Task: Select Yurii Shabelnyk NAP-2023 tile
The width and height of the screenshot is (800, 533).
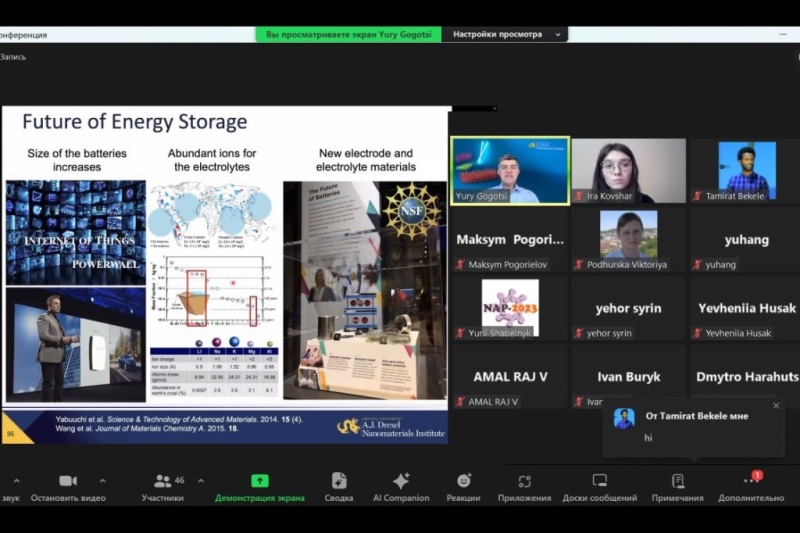Action: point(510,308)
